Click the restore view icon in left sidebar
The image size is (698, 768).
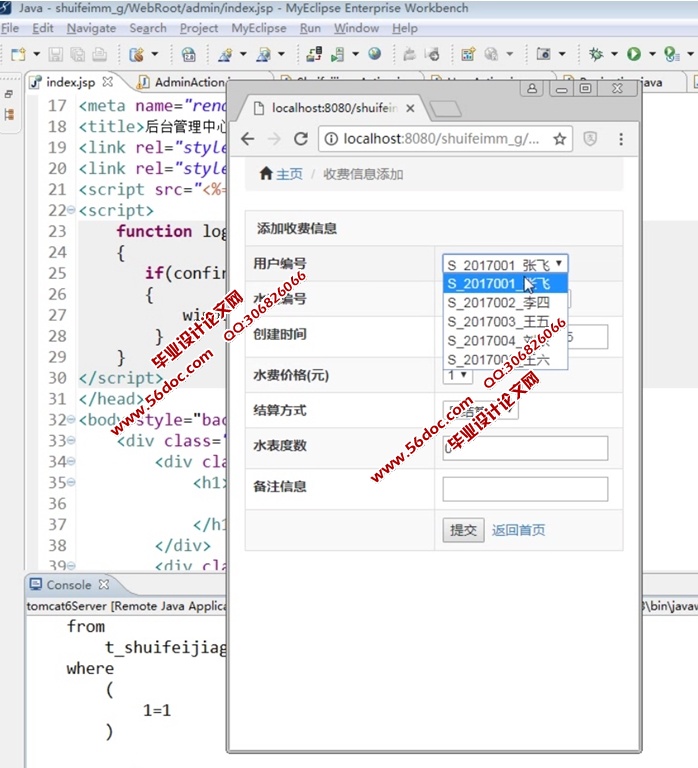9,94
